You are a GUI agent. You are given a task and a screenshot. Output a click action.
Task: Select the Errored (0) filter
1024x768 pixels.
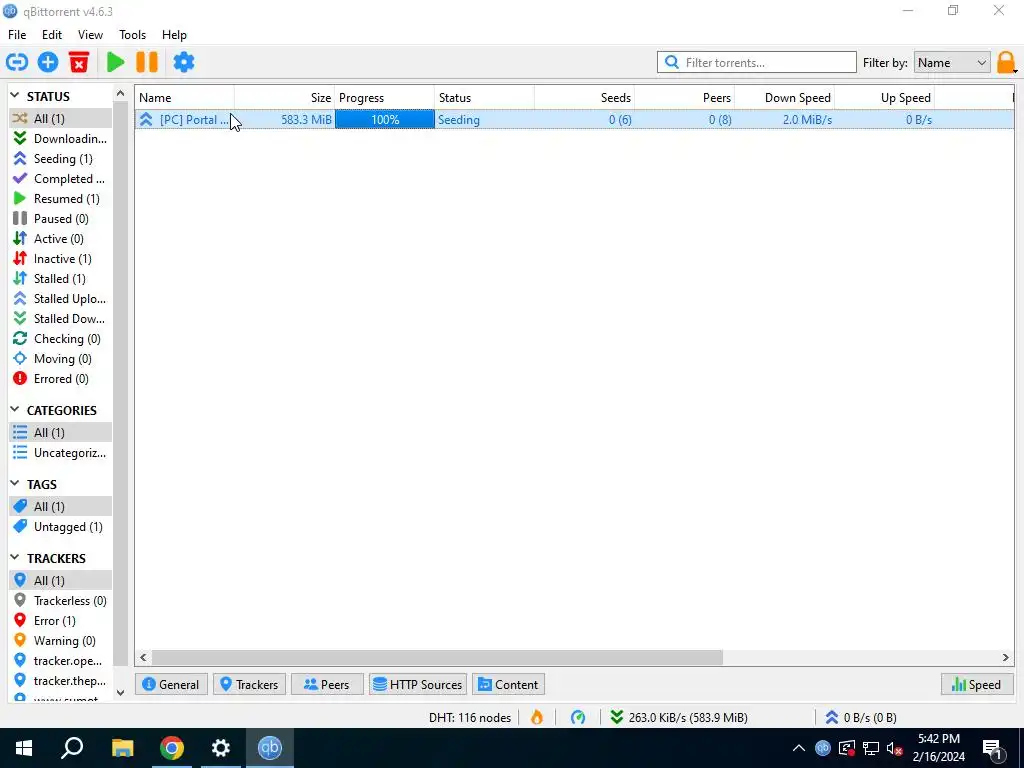tap(60, 379)
